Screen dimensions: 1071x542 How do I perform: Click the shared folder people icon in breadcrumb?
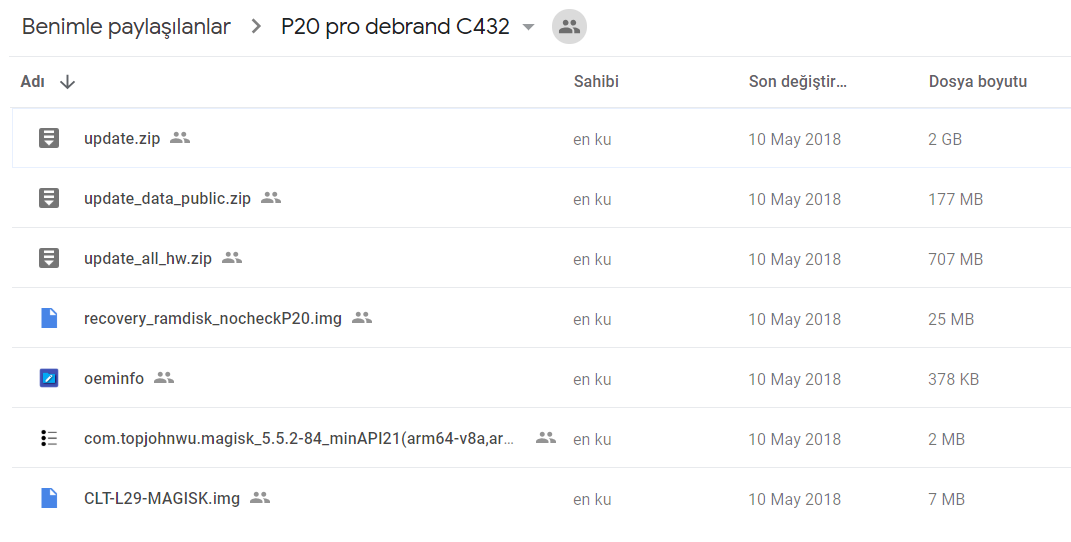569,27
